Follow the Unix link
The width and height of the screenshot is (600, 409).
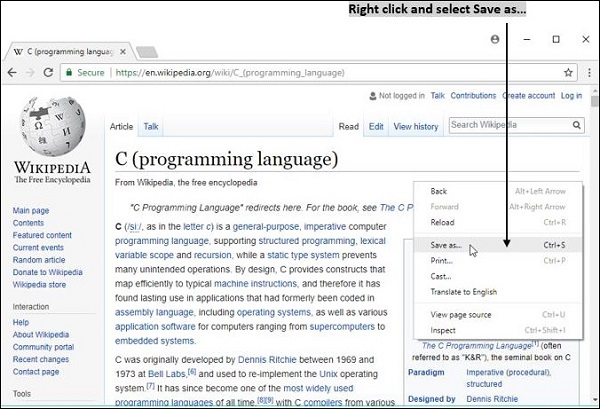(x=328, y=374)
